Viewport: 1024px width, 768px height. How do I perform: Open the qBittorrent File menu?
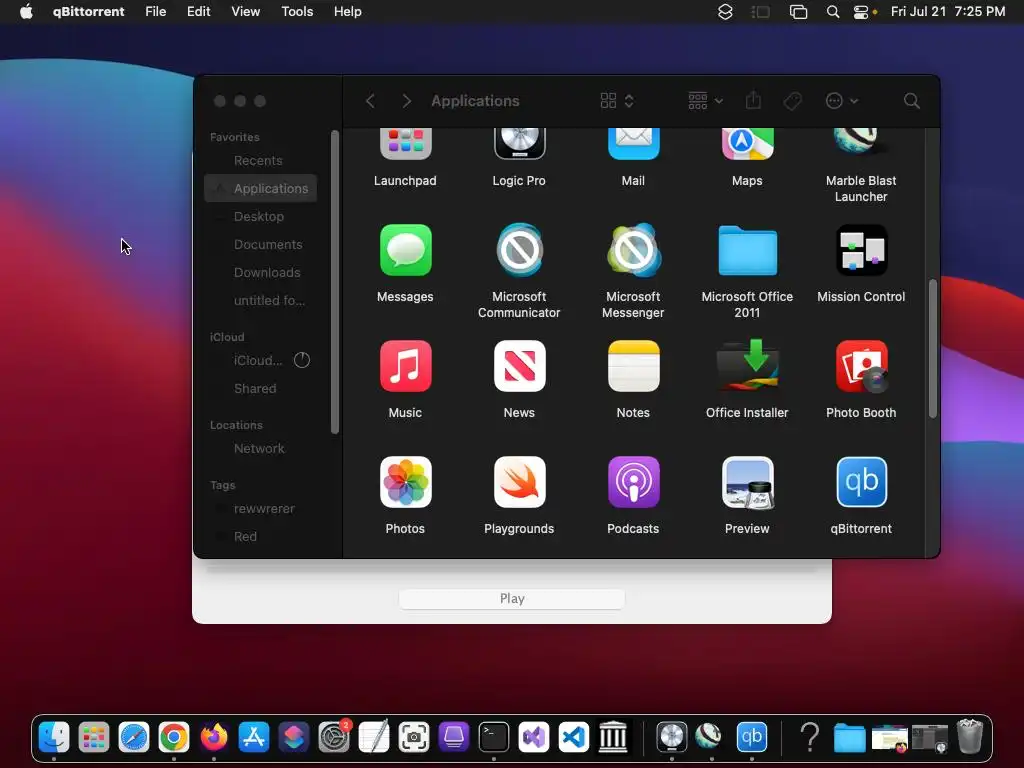coord(155,12)
